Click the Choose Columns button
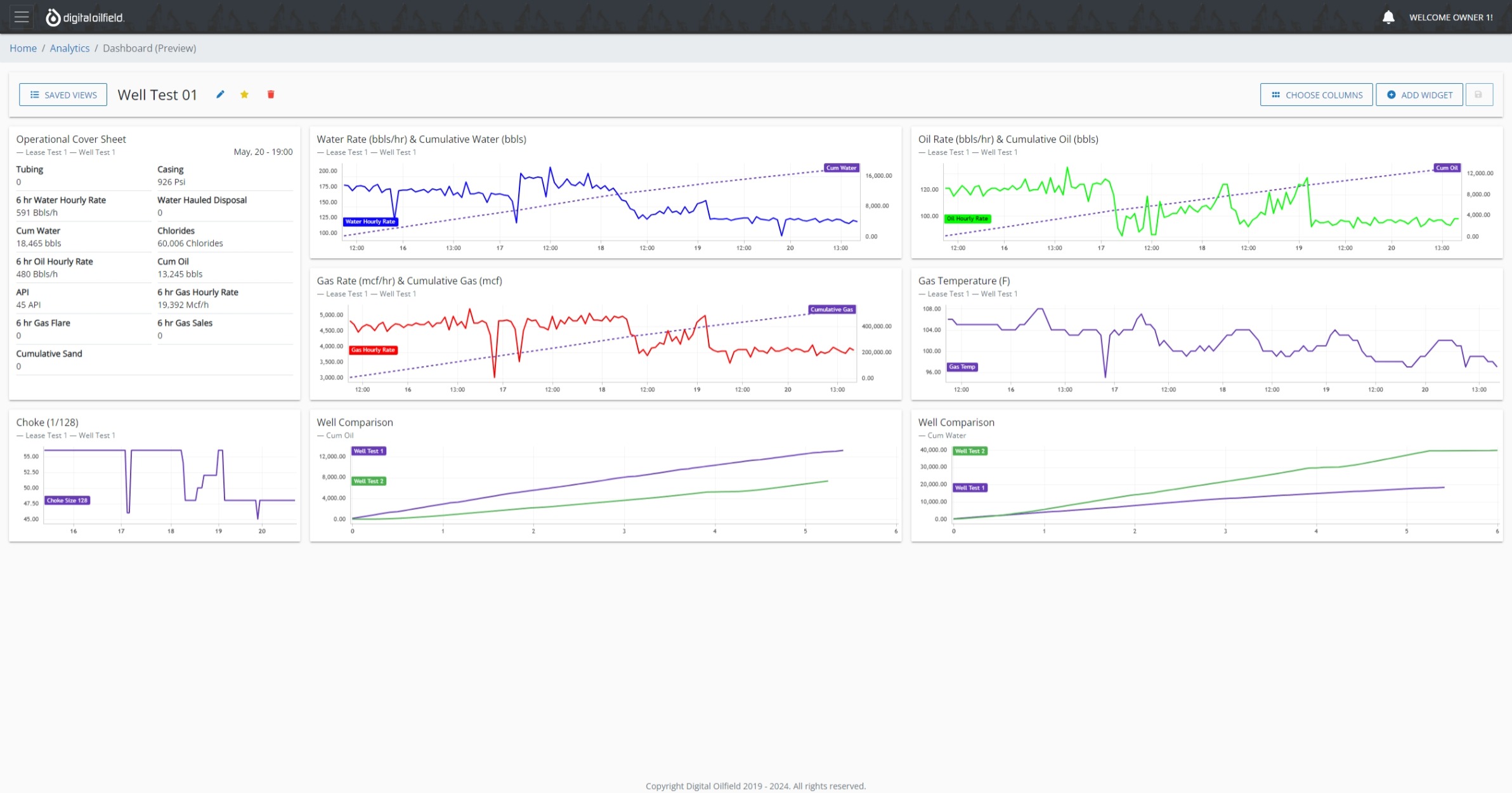 [1316, 94]
